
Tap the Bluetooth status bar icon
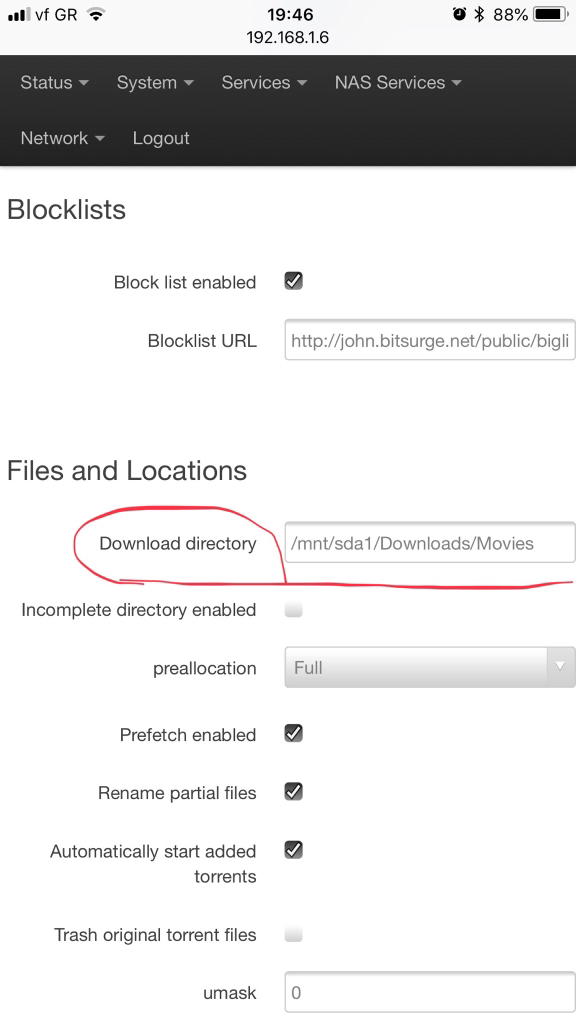tap(479, 14)
